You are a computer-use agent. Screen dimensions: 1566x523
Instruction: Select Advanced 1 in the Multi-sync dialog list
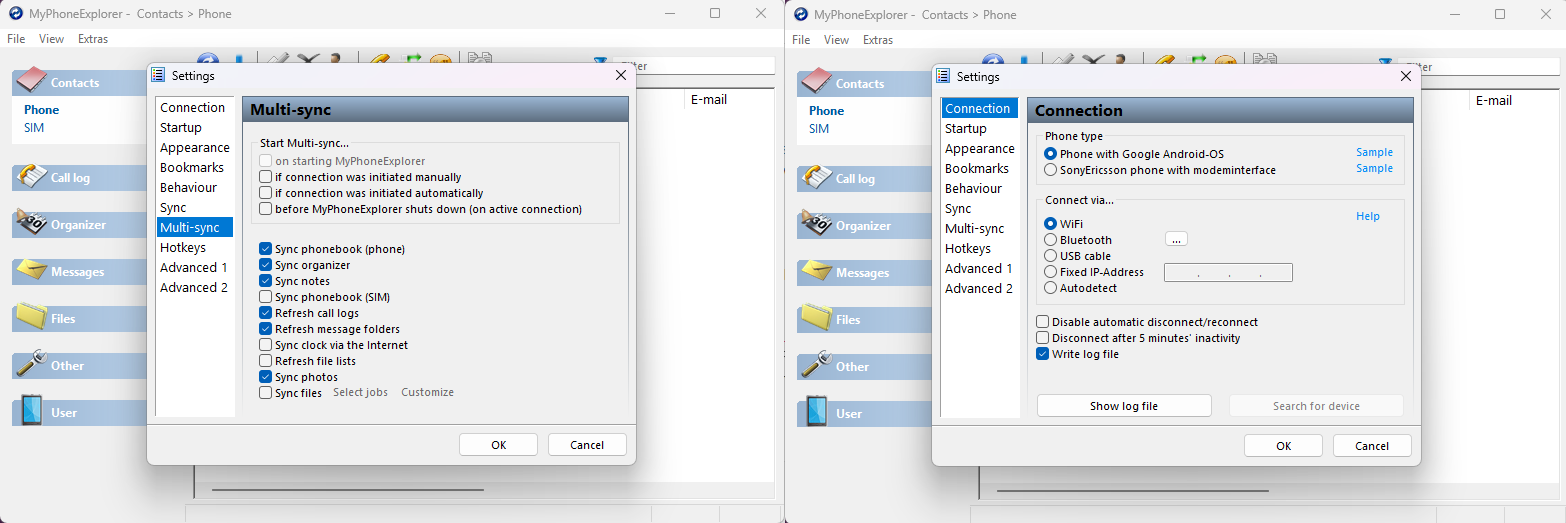pos(194,267)
